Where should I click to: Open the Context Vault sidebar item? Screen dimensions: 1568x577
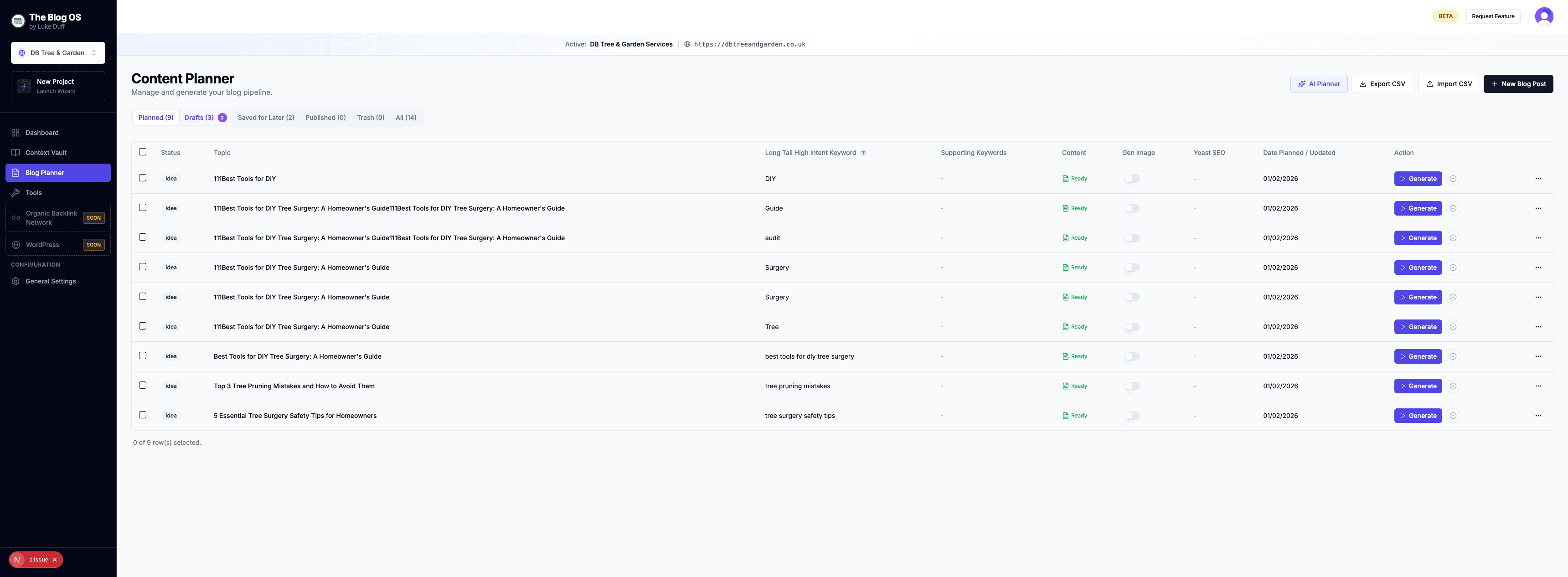[x=46, y=153]
